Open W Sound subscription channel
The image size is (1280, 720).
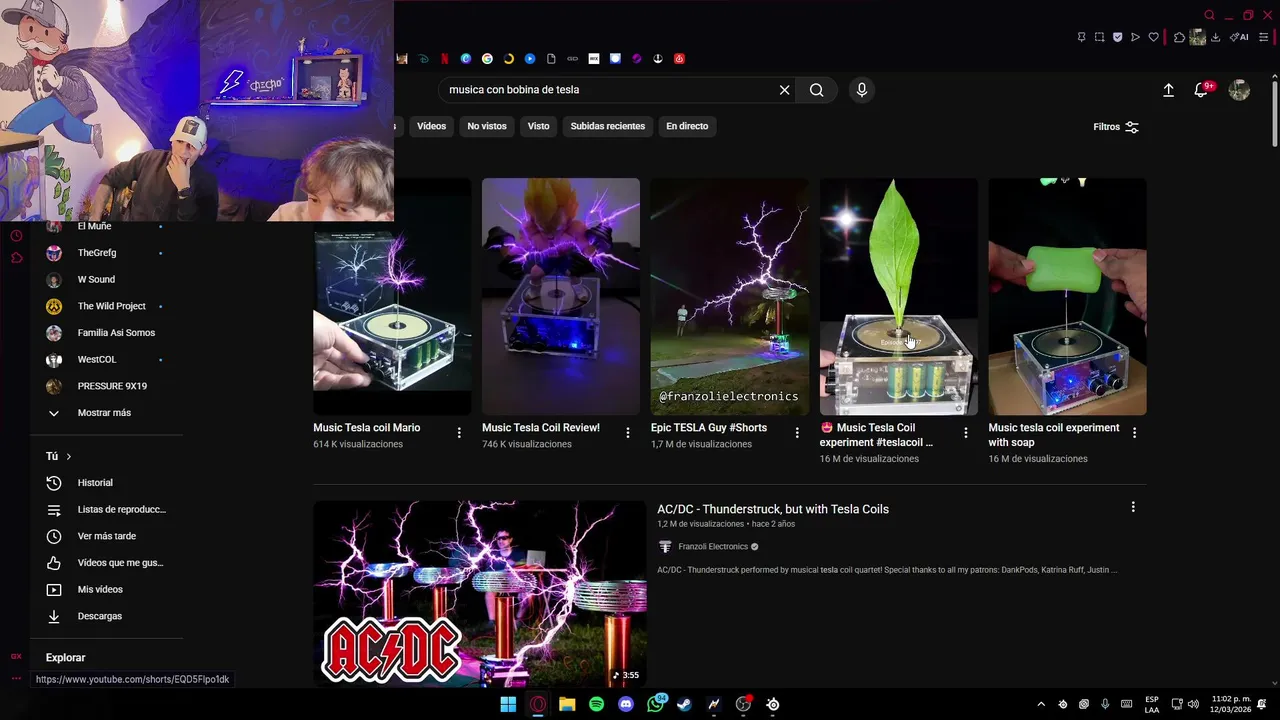coord(96,279)
